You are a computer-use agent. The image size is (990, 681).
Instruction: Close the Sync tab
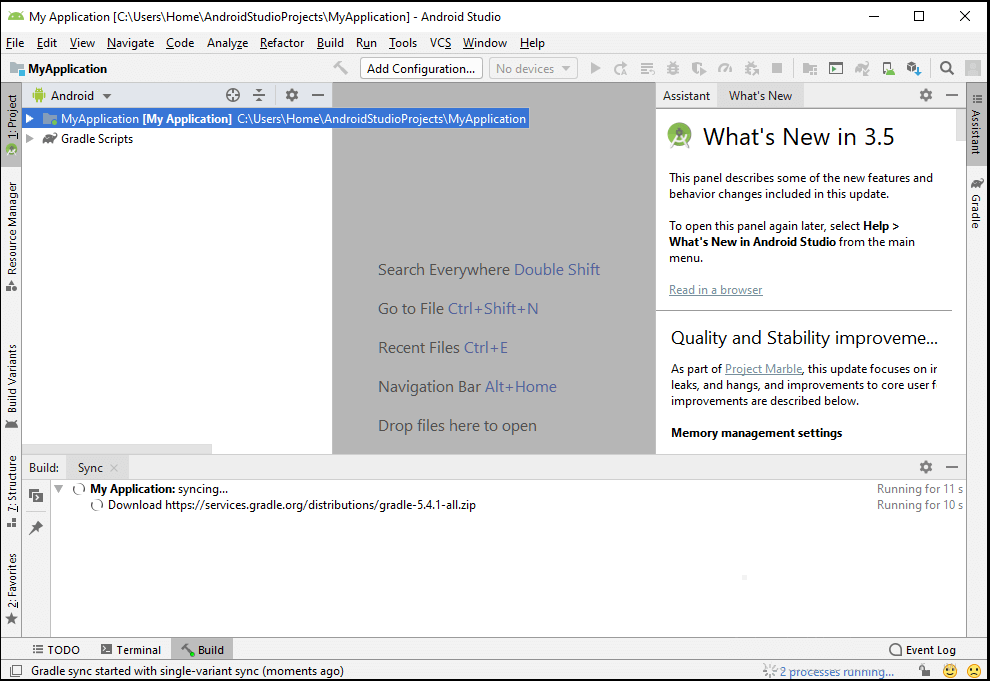pyautogui.click(x=114, y=468)
